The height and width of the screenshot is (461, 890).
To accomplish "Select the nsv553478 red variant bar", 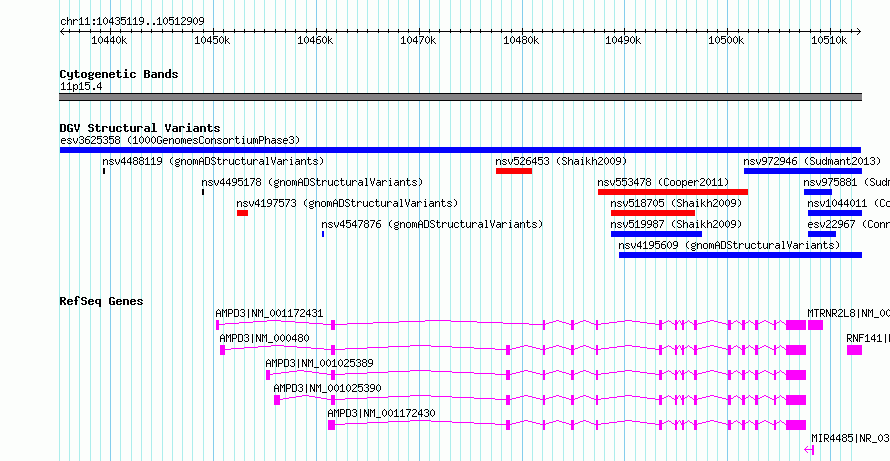I will coord(673,192).
